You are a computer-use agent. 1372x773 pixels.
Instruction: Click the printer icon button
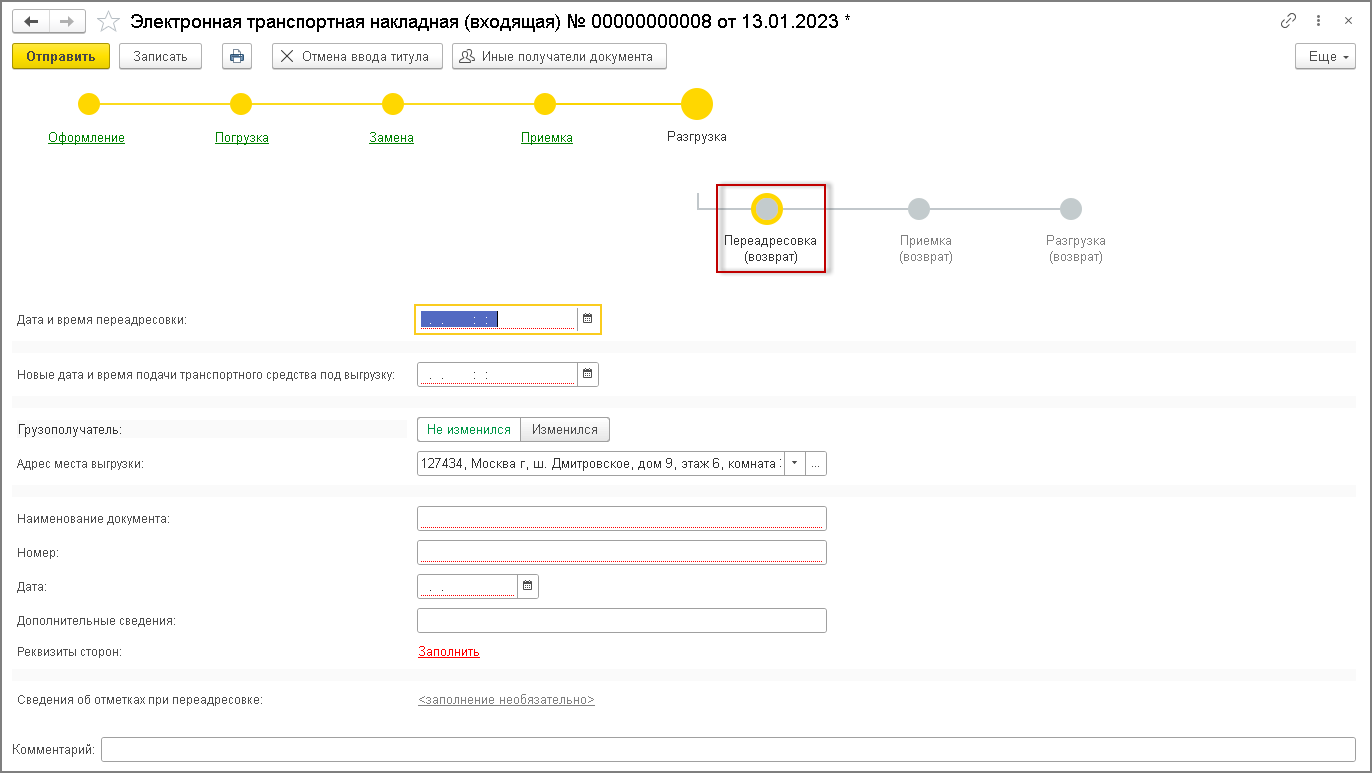tap(237, 57)
